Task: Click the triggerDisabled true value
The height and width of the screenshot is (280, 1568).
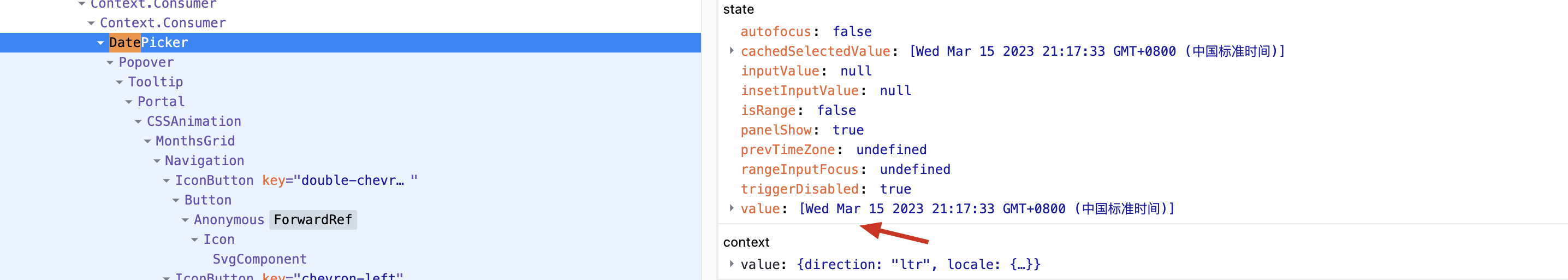Action: [895, 189]
